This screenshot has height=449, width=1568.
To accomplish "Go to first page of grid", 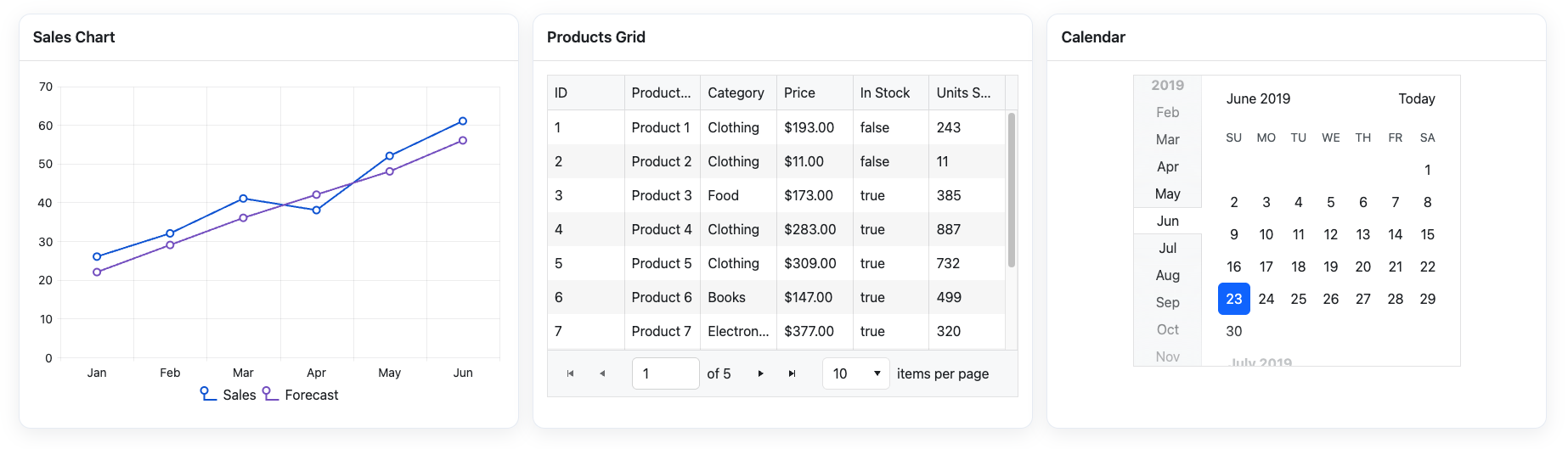I will pyautogui.click(x=571, y=373).
